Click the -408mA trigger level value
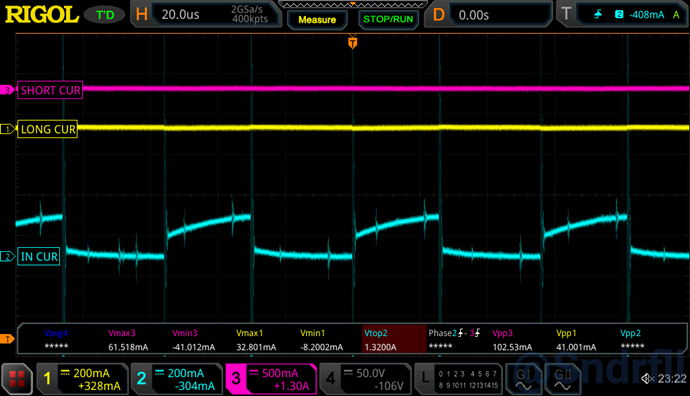This screenshot has height=396, width=690. click(646, 15)
